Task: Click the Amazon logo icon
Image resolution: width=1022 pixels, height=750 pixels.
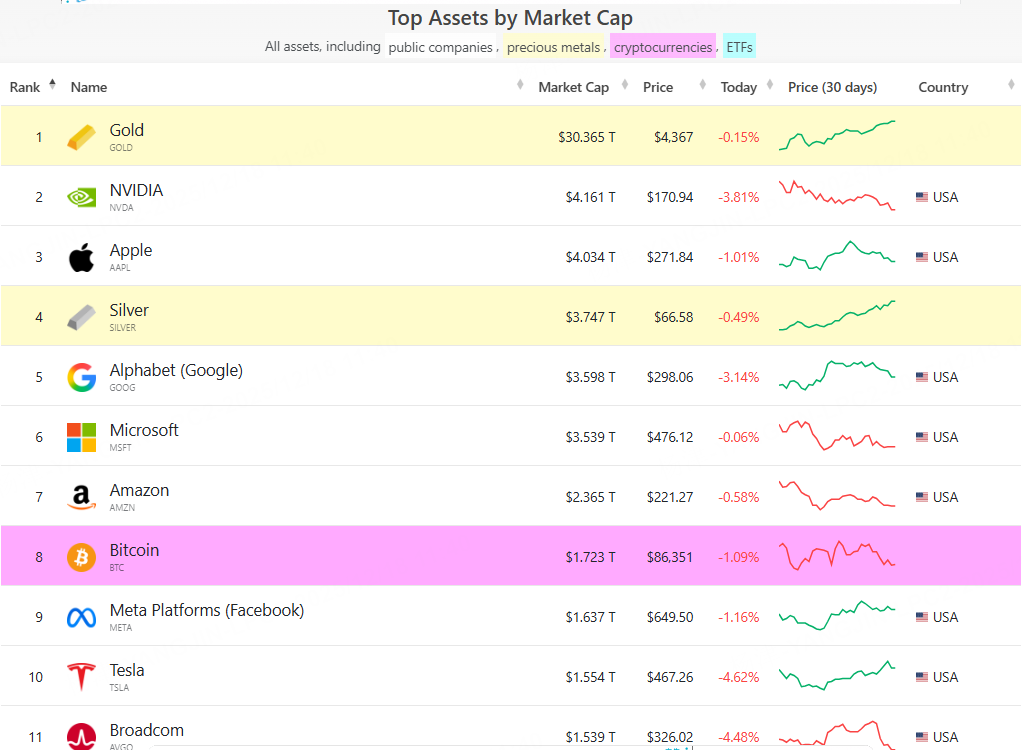Action: (x=82, y=497)
